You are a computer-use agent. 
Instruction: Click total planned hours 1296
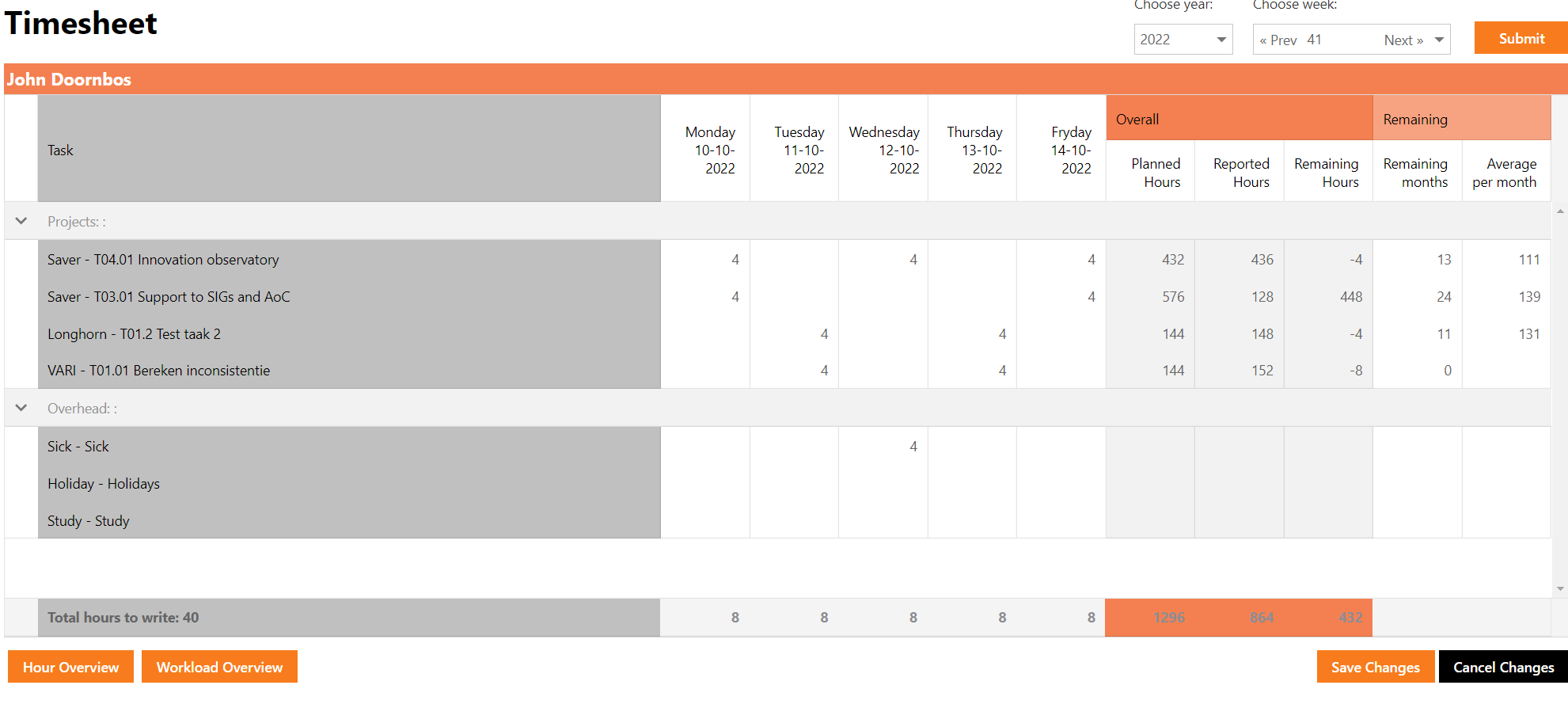tap(1169, 617)
